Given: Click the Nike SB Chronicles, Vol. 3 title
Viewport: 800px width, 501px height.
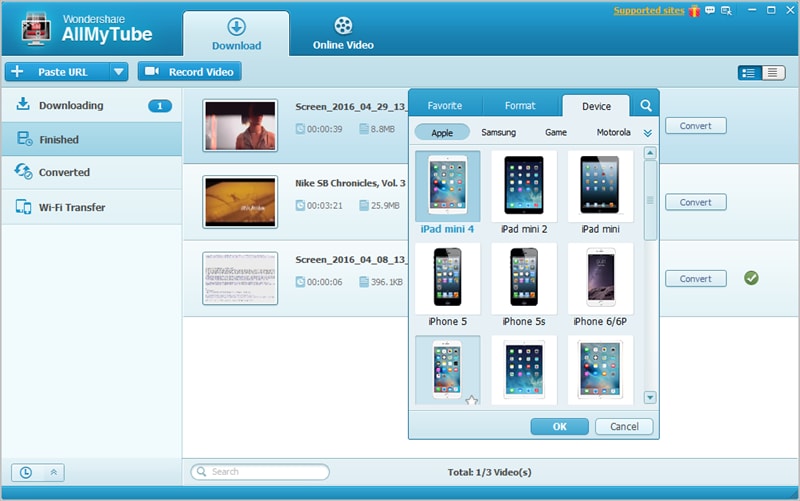Looking at the screenshot, I should coord(351,183).
